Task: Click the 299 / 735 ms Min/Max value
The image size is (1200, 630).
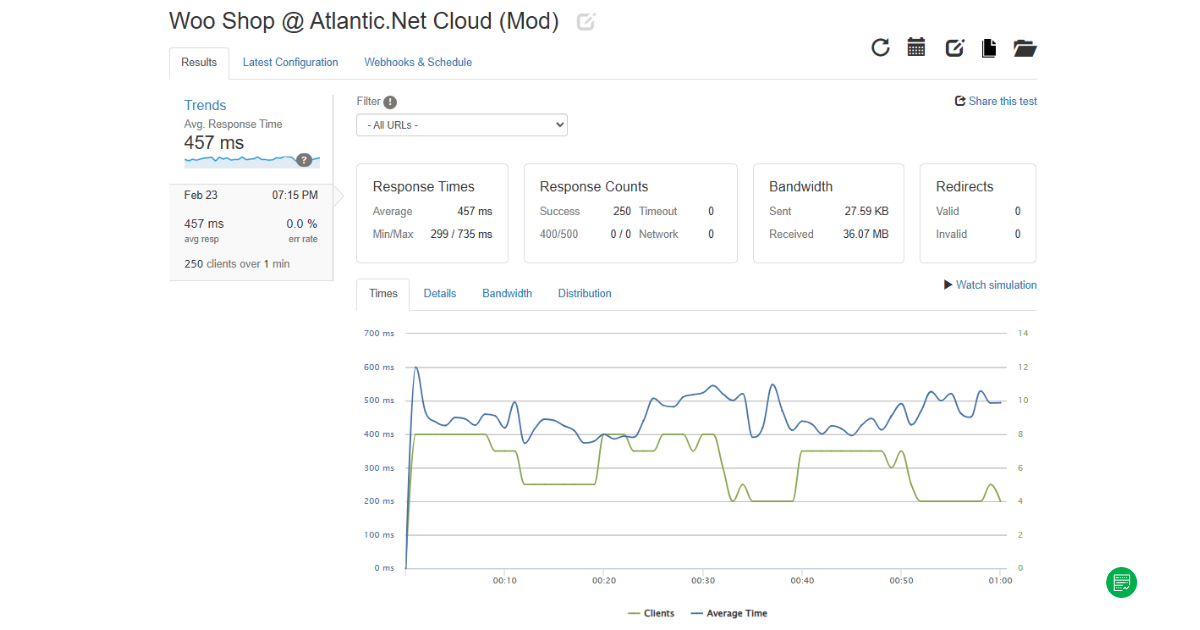Action: 461,235
